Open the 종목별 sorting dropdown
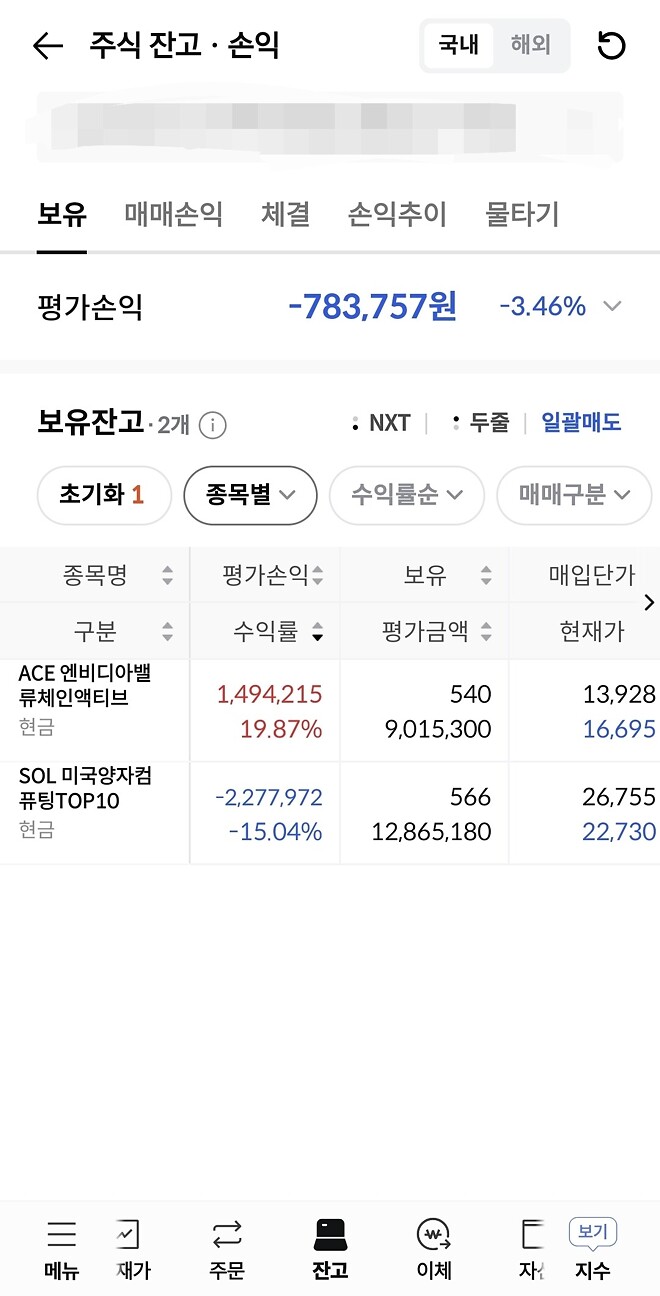 (x=250, y=495)
